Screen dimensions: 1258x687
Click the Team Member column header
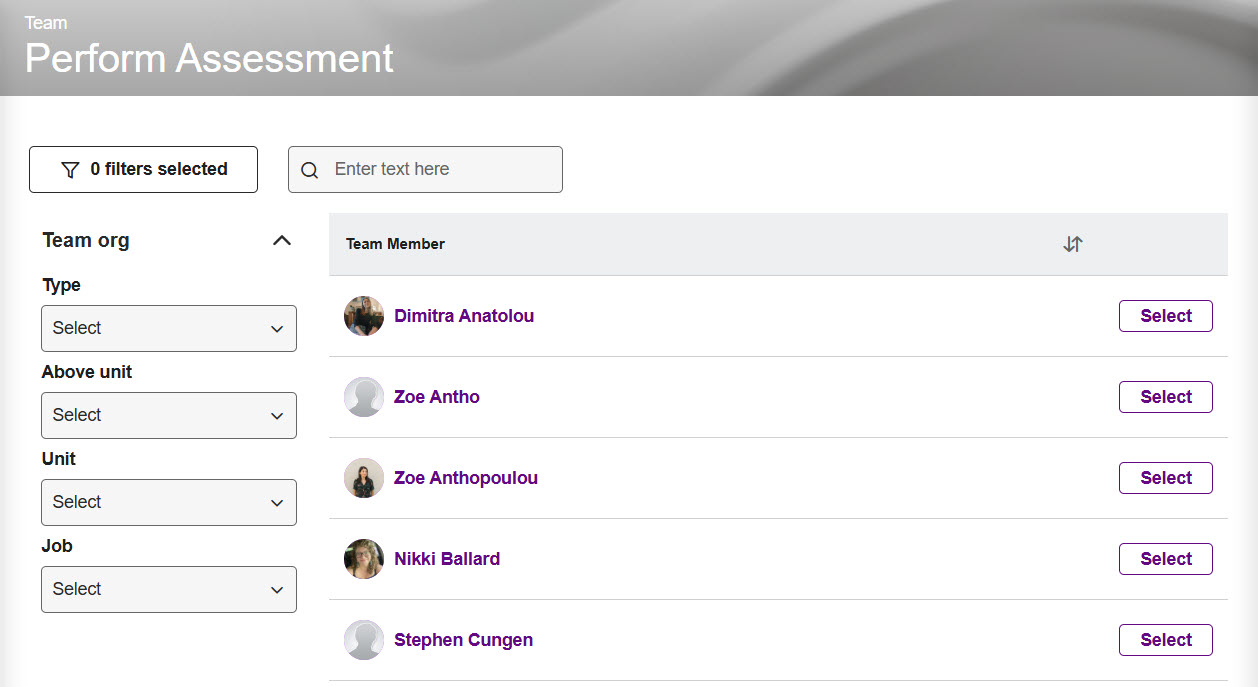[x=395, y=243]
